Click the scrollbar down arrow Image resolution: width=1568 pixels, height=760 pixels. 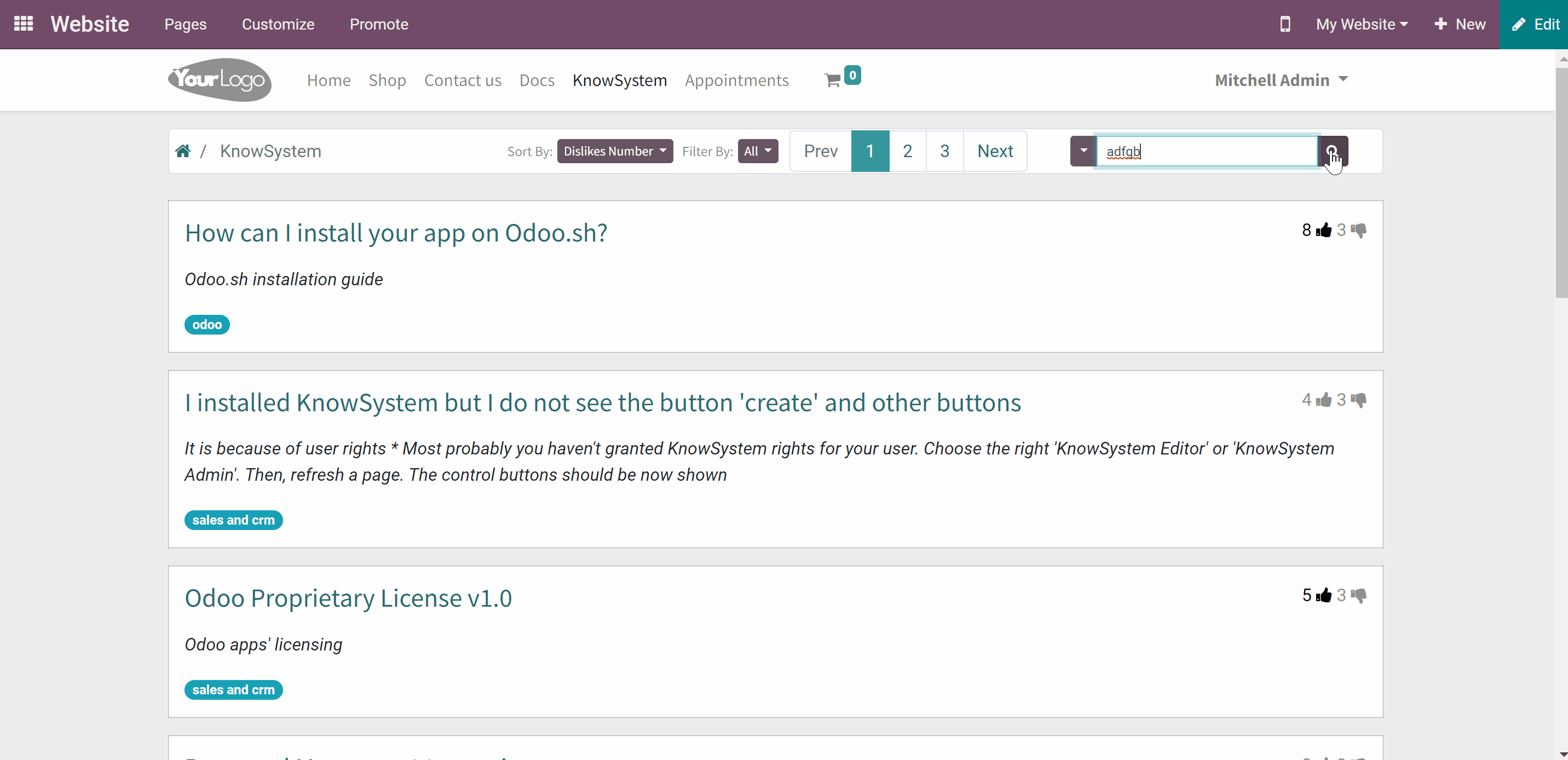point(1561,755)
